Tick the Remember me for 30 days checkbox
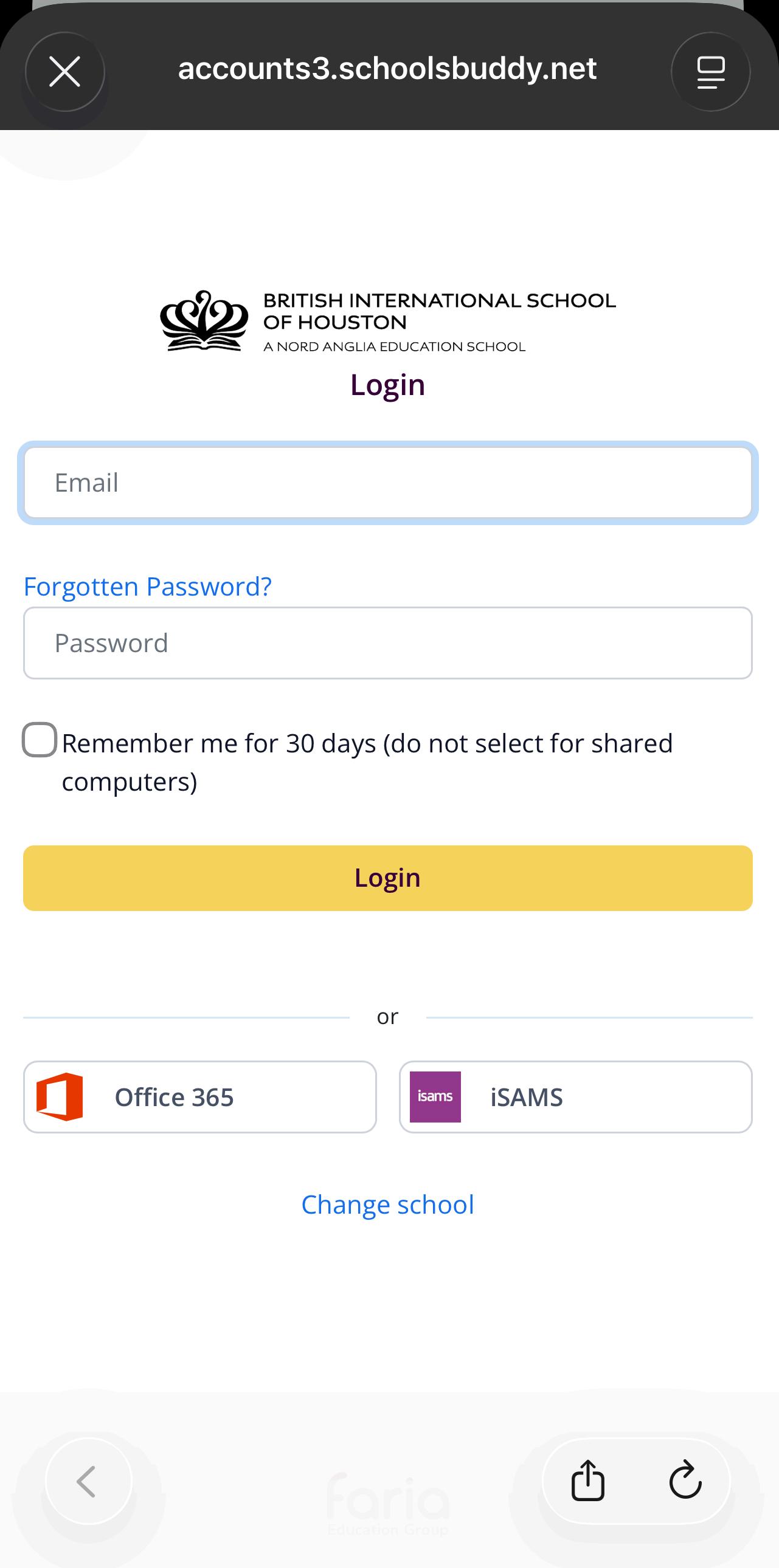This screenshot has height=1568, width=779. [40, 740]
